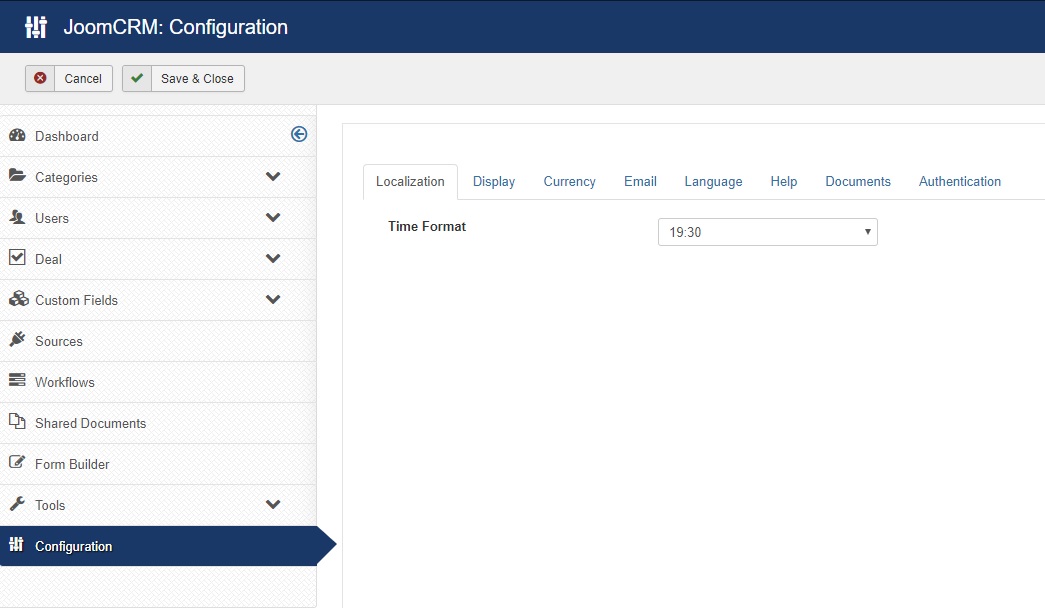Click the Custom Fields cubes icon
Viewport: 1045px width, 608px height.
[18, 299]
